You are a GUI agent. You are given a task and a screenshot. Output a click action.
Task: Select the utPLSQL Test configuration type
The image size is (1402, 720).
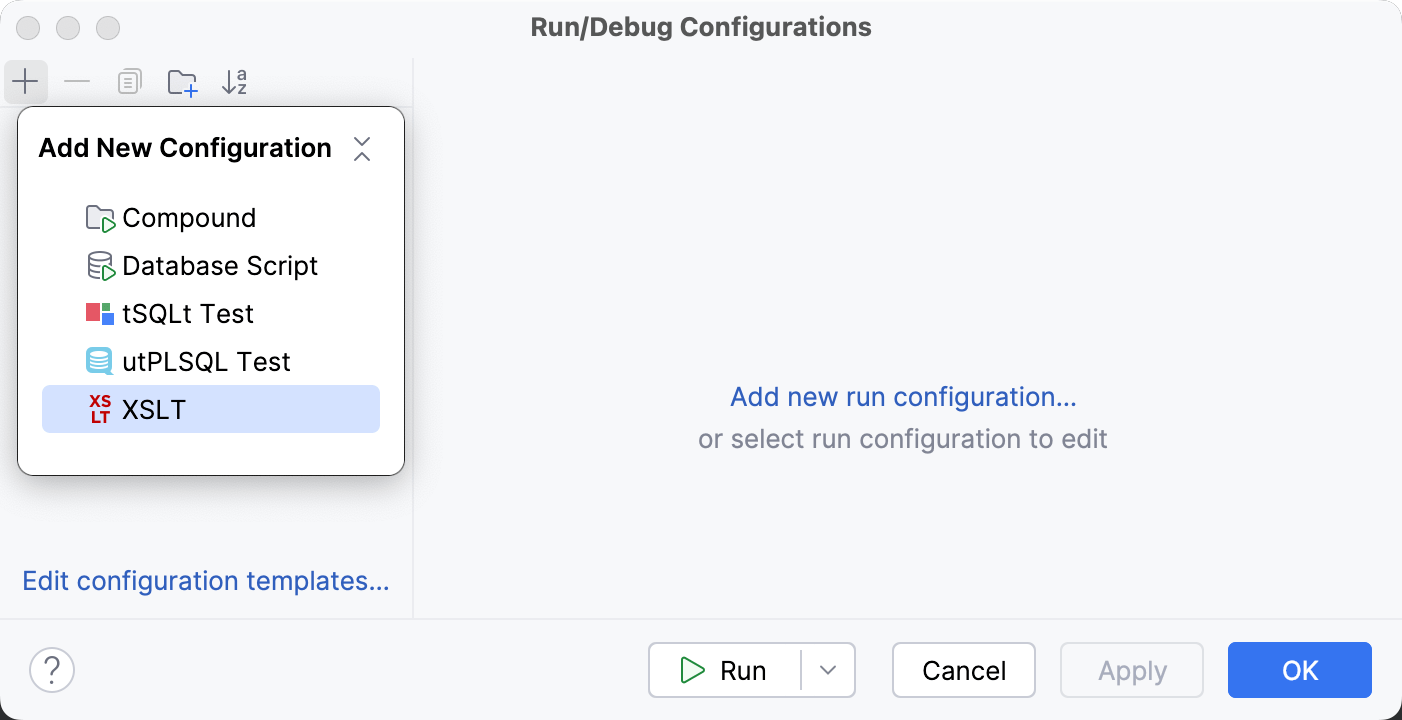[206, 361]
